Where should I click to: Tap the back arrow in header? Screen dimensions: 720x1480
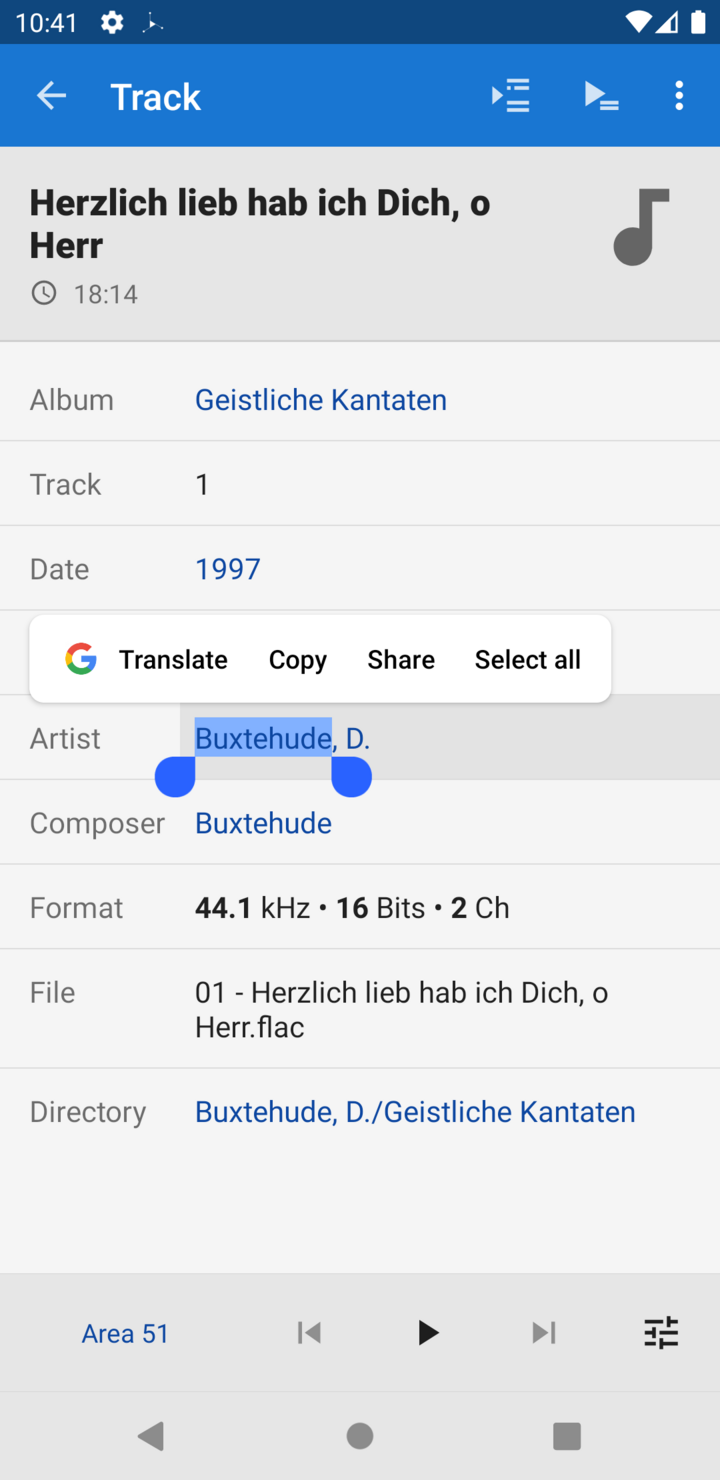(x=51, y=96)
